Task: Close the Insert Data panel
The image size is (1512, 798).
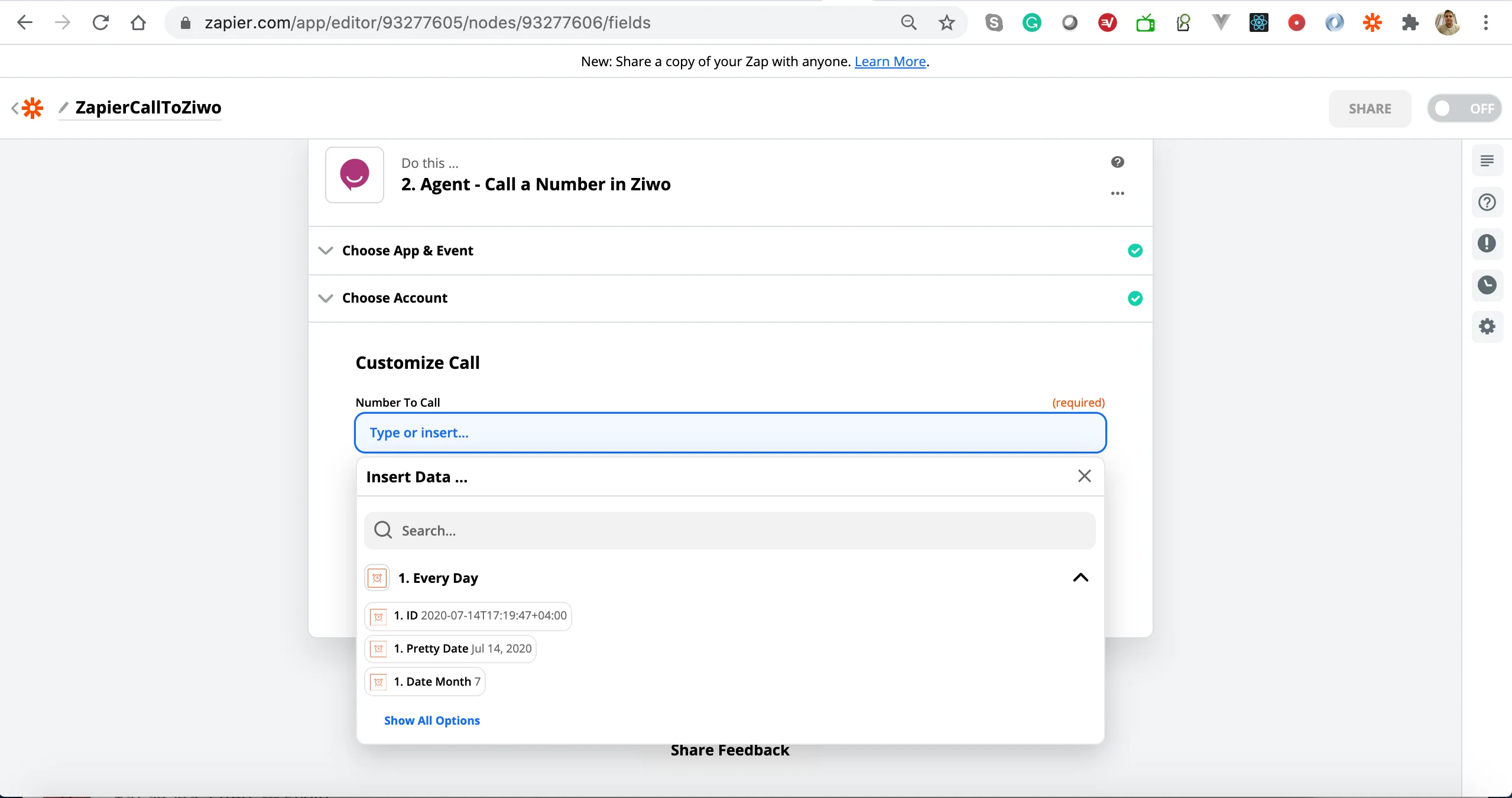Action: (1084, 476)
